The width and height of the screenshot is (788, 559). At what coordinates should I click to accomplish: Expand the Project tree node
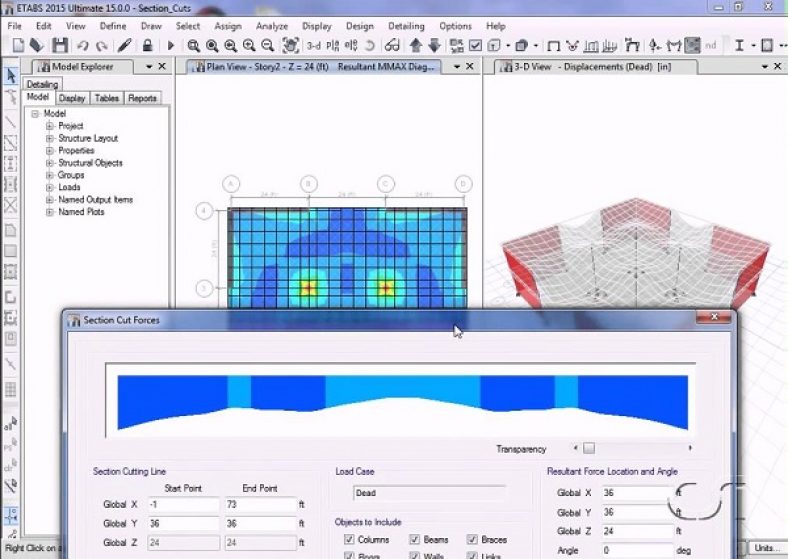pos(50,126)
